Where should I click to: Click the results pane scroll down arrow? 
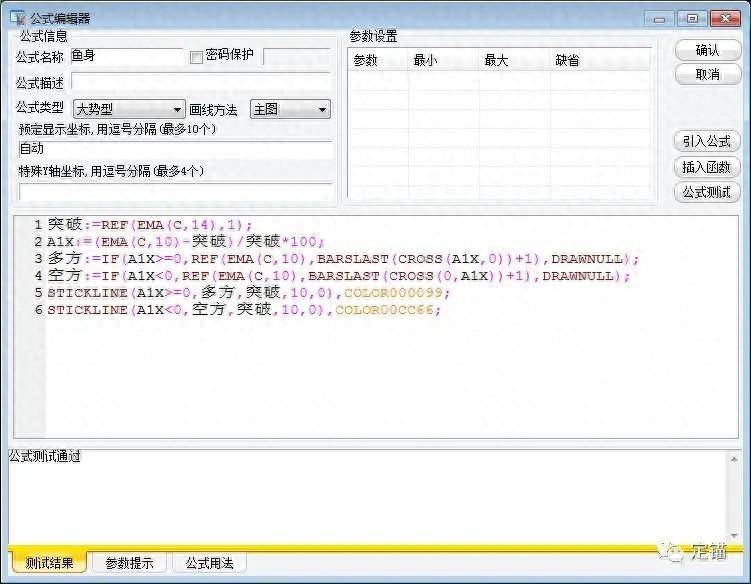click(734, 536)
